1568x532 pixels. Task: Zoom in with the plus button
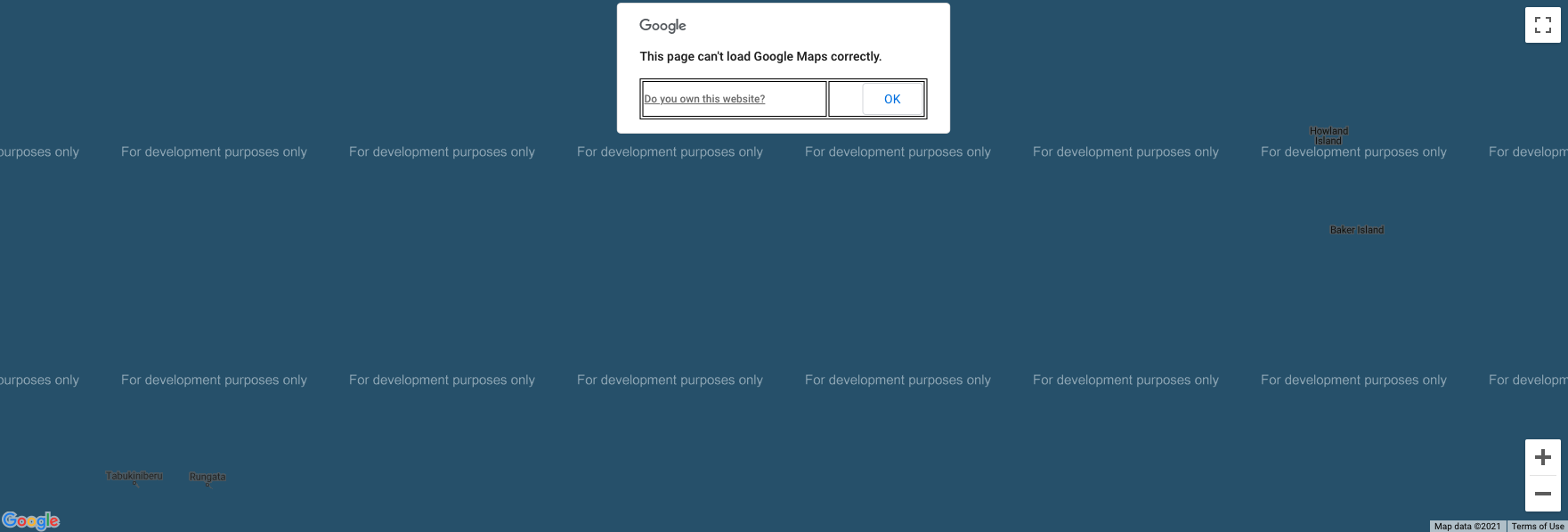tap(1542, 457)
